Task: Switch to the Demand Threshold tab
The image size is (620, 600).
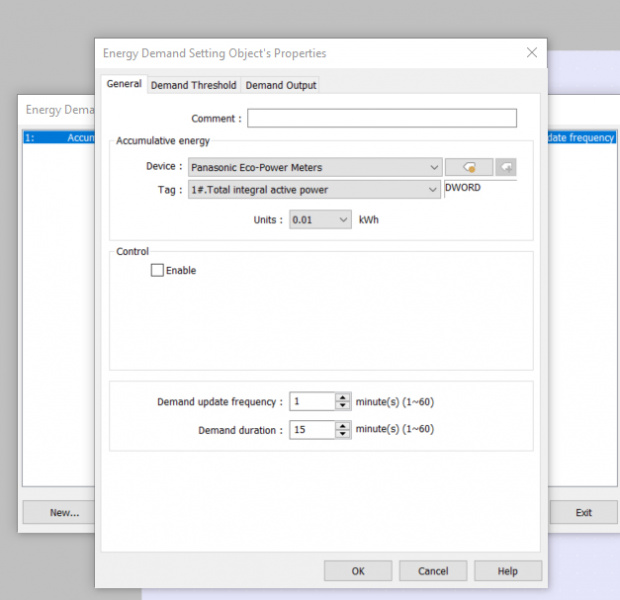Action: pyautogui.click(x=193, y=86)
